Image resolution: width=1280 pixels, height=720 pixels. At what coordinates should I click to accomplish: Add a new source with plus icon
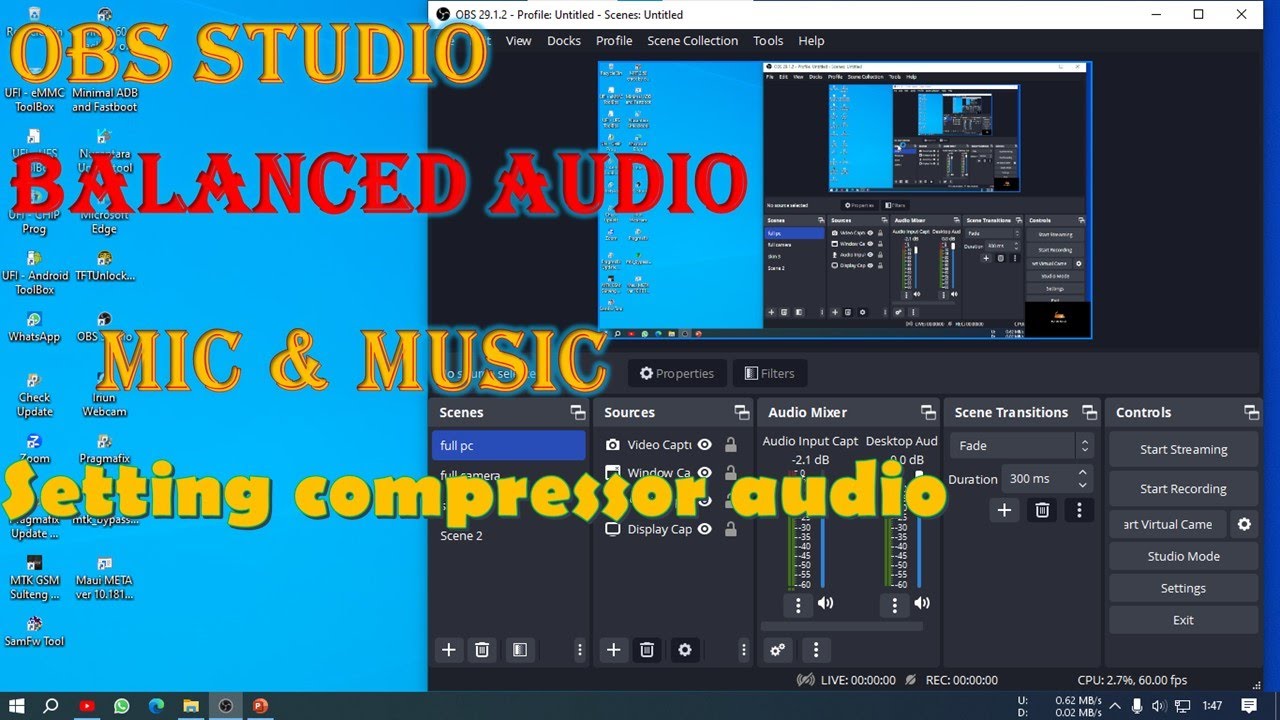tap(614, 650)
